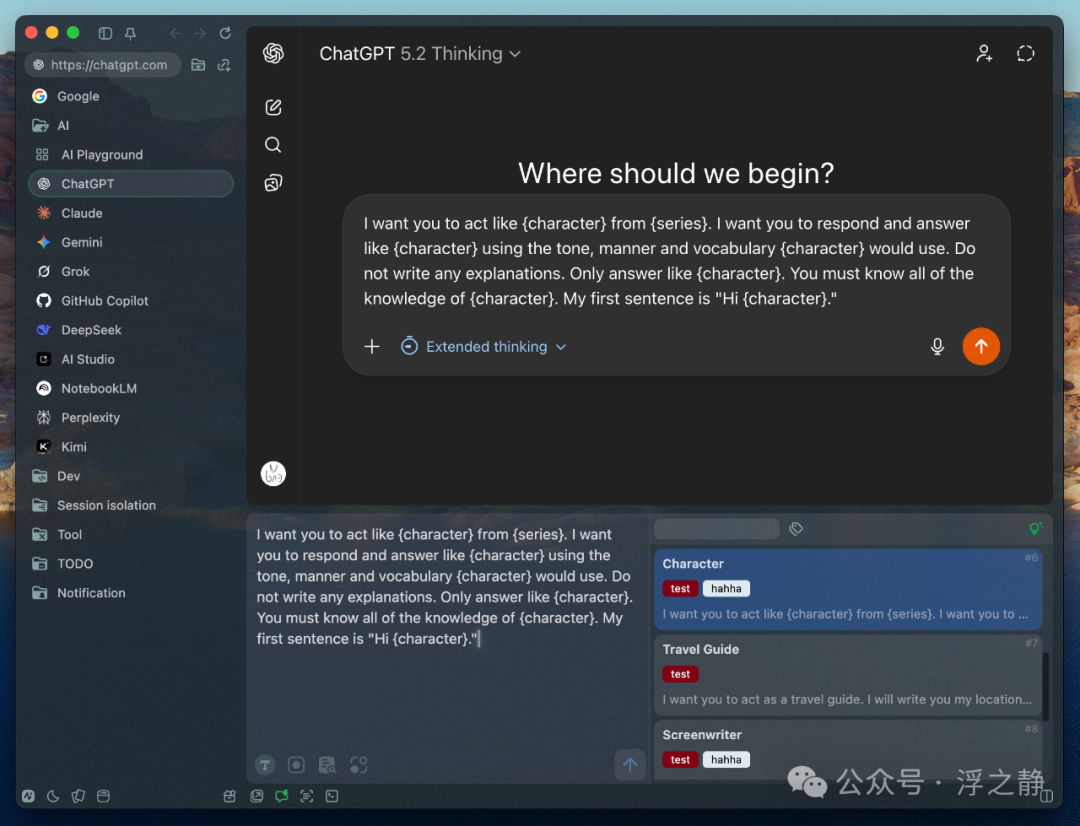The height and width of the screenshot is (826, 1080).
Task: Open the ChatGPT 5.2 Thinking model dropdown
Action: coord(420,54)
